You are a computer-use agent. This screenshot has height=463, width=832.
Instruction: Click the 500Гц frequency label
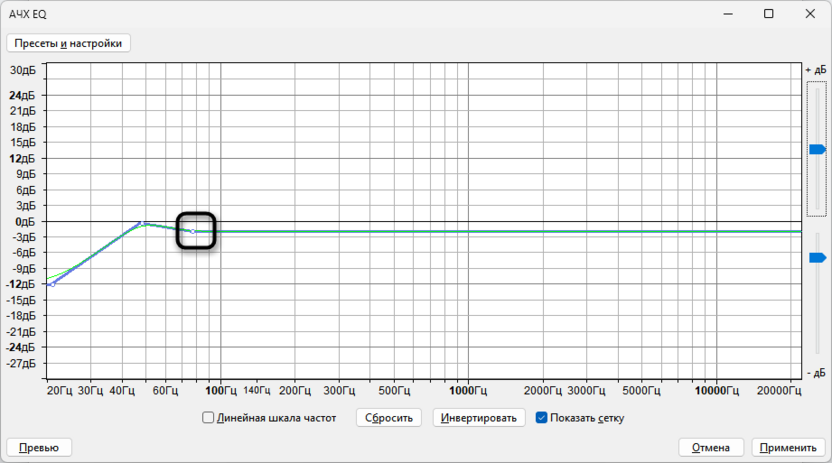click(x=394, y=391)
